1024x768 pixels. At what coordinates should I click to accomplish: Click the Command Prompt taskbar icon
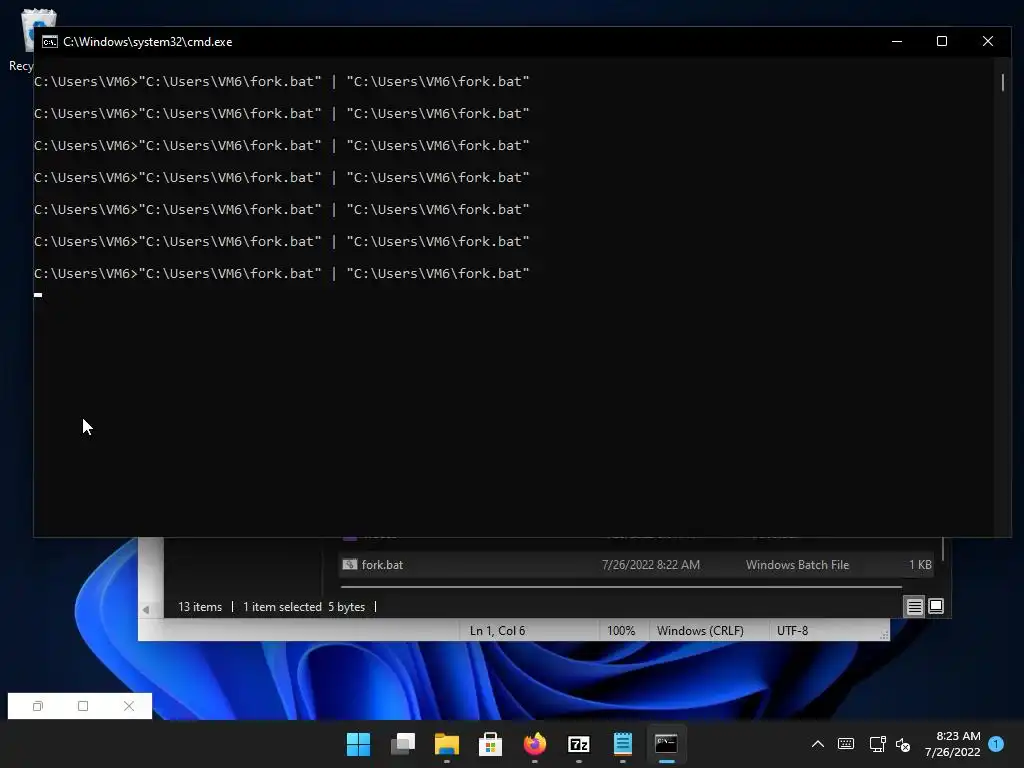(666, 744)
